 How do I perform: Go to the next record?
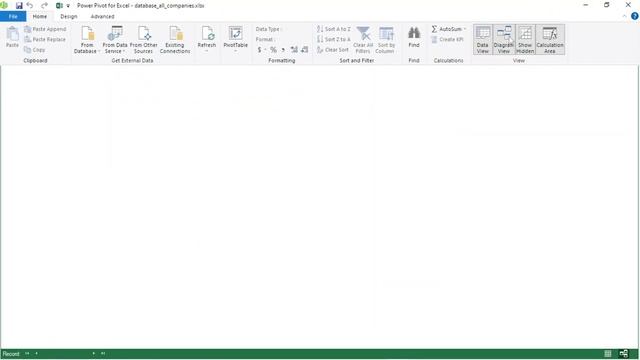[x=93, y=353]
